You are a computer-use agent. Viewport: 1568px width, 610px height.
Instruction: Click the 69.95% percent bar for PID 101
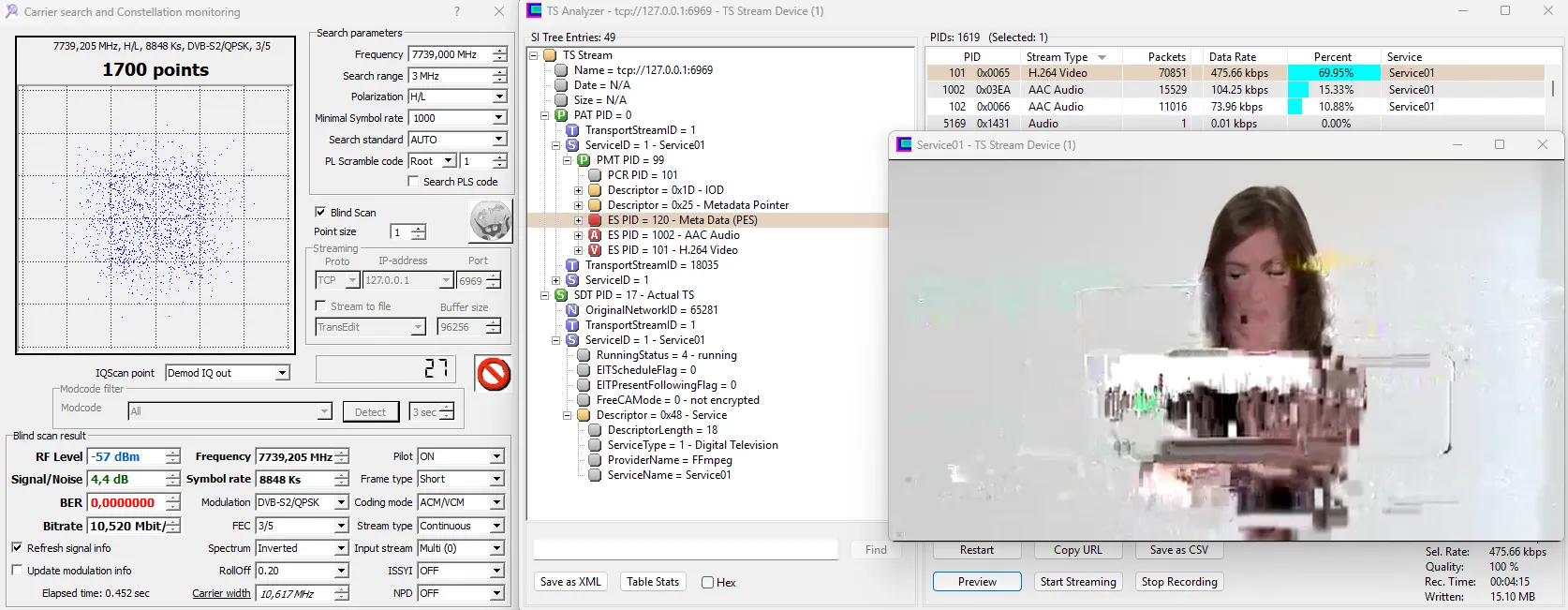click(1335, 73)
